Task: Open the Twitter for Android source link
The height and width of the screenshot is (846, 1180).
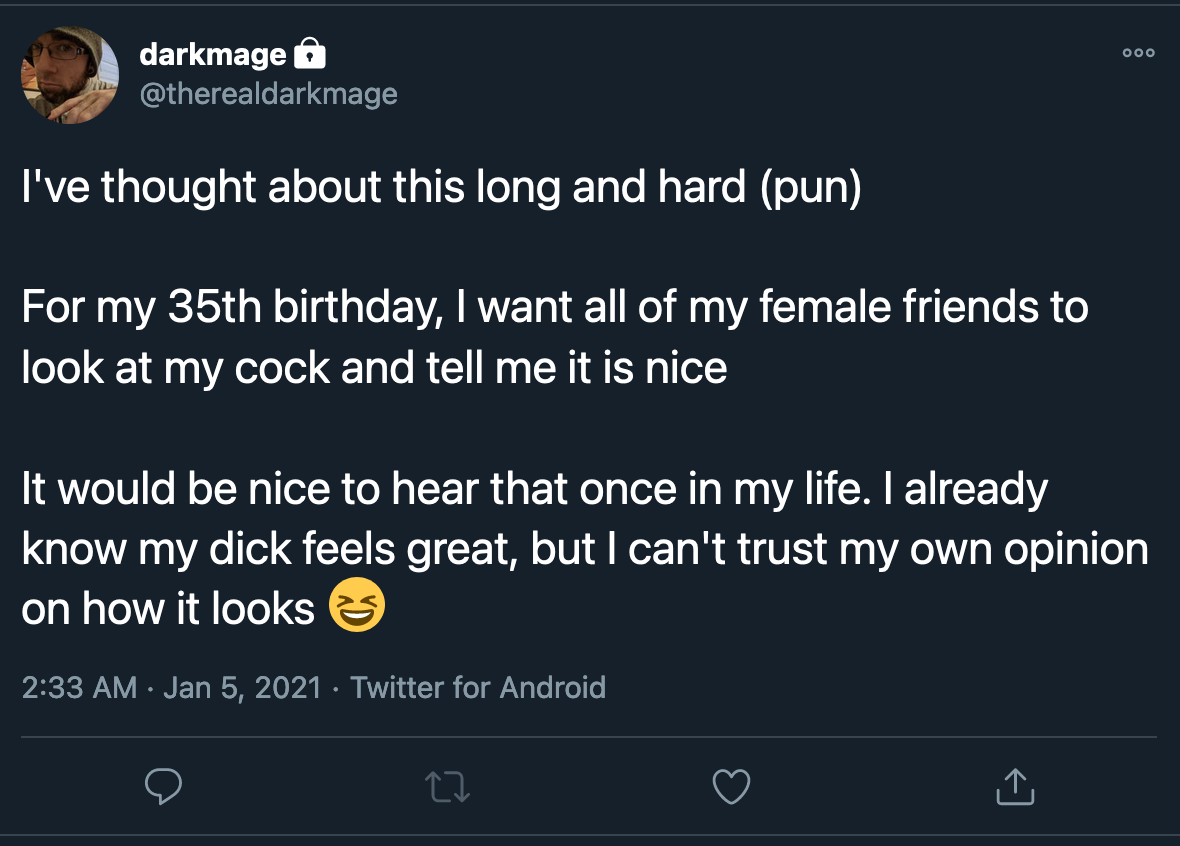Action: coord(478,687)
